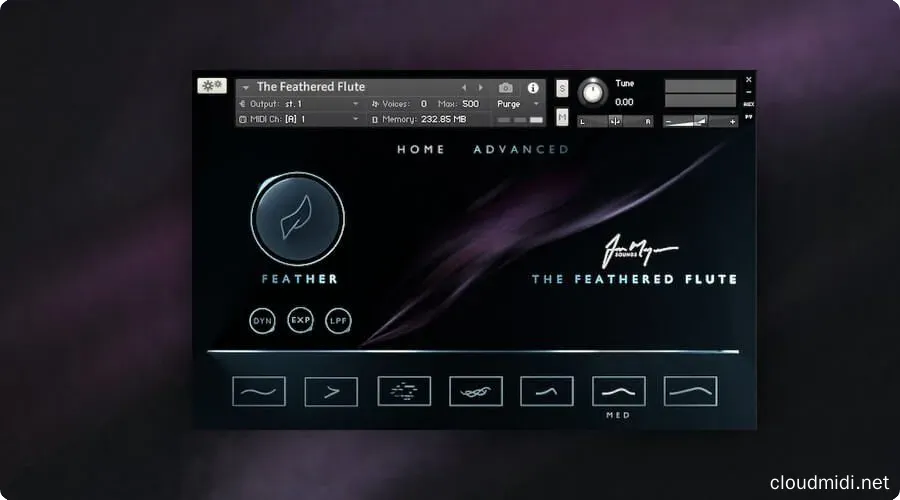Select the MED swell articulation box

[x=619, y=391]
